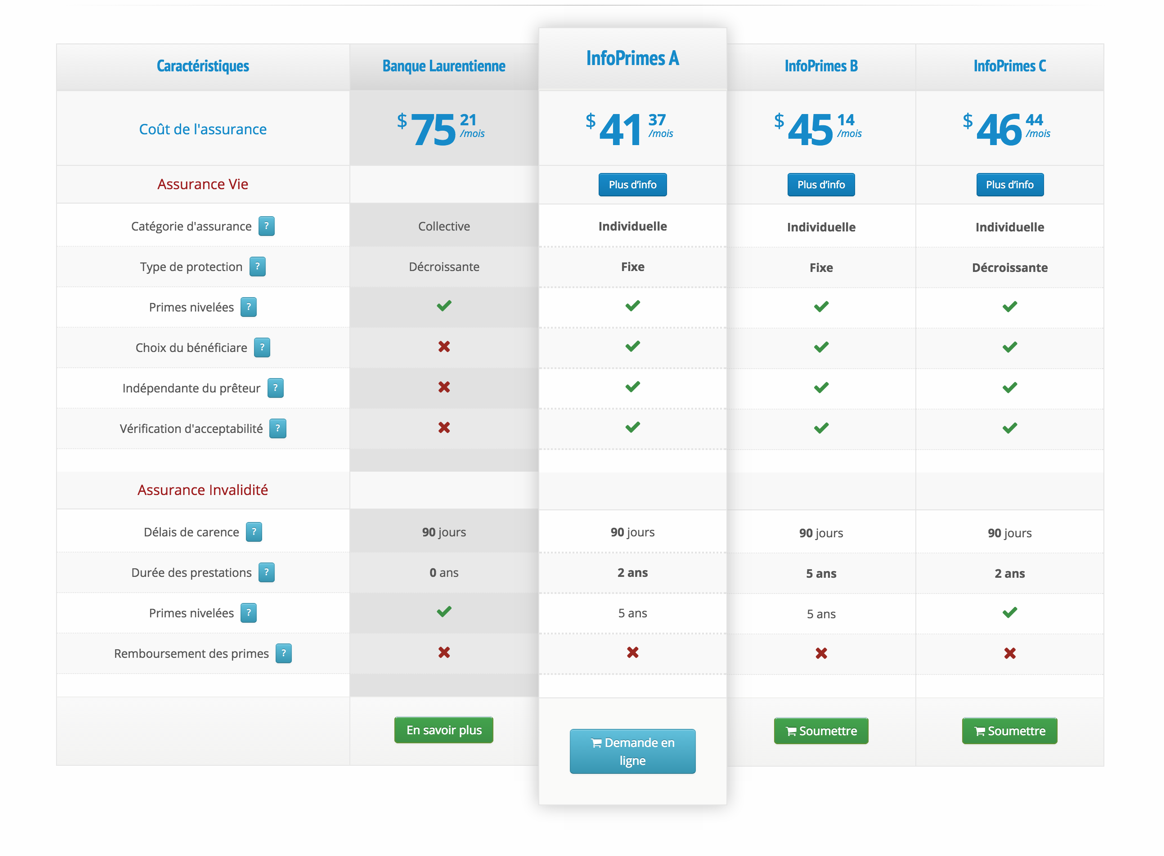Viewport: 1164px width, 856px height.
Task: Submit InfoPrimes B with Soumettre button
Action: pos(821,732)
